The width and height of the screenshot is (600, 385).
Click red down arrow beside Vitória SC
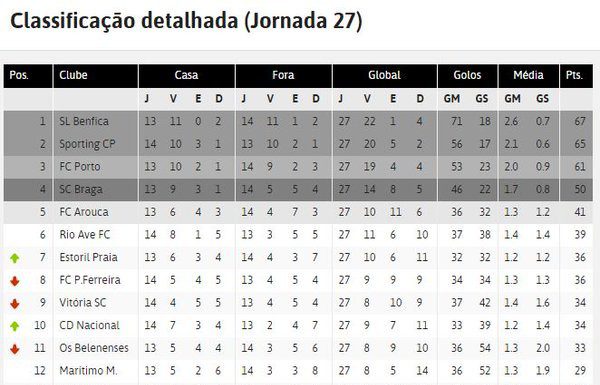click(x=15, y=304)
